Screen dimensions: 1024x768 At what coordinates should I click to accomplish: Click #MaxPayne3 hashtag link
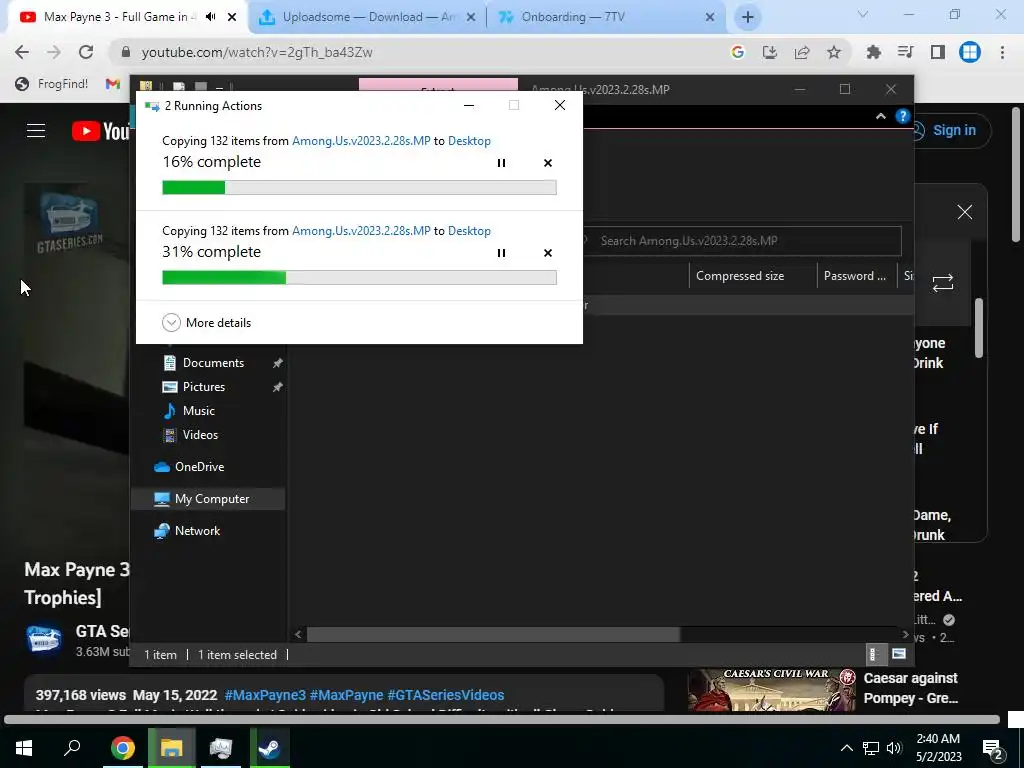tap(264, 696)
